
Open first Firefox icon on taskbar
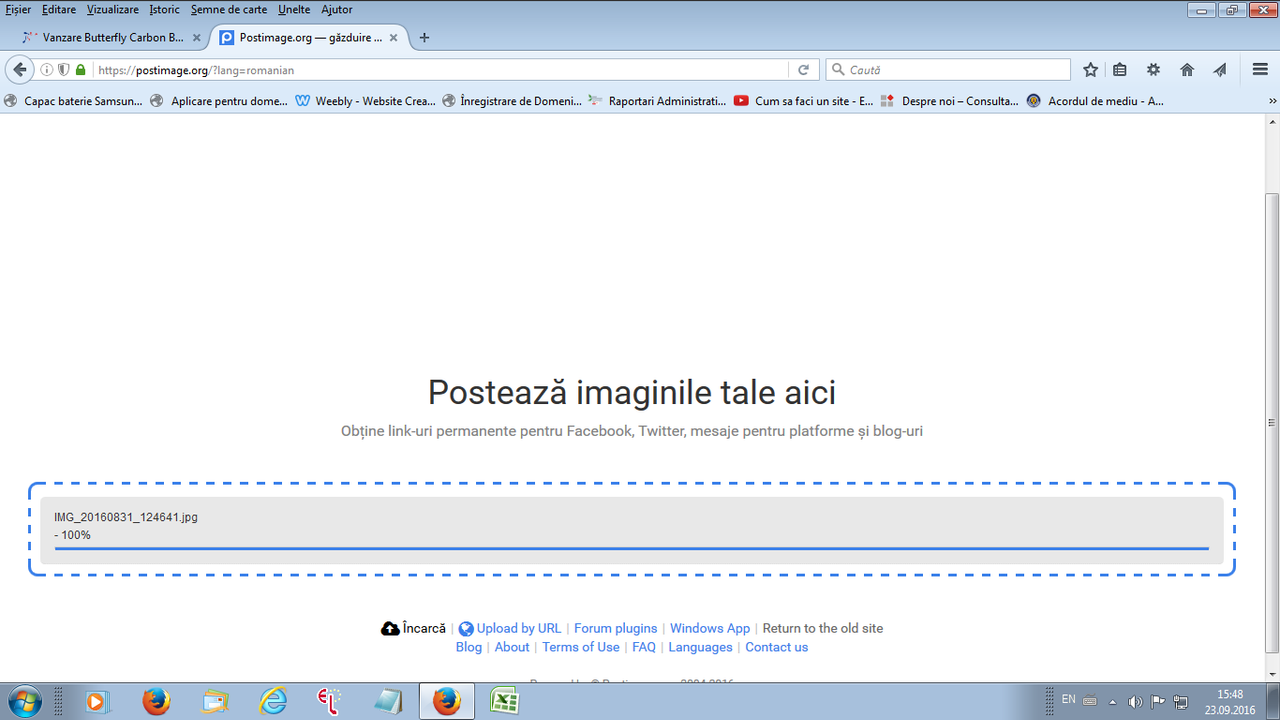[x=156, y=702]
